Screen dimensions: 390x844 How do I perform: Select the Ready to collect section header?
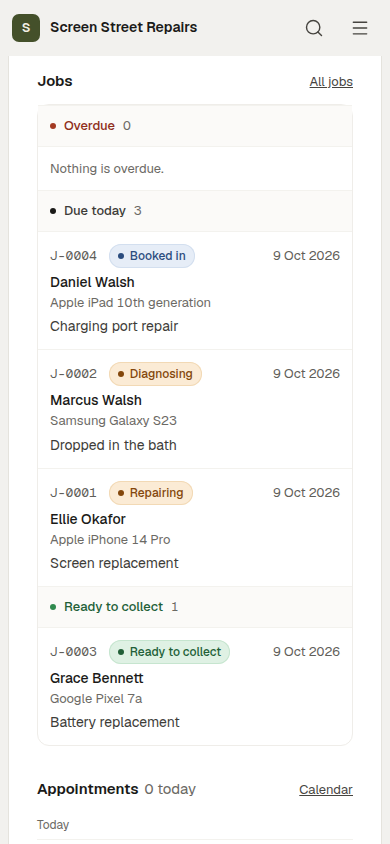tap(195, 607)
